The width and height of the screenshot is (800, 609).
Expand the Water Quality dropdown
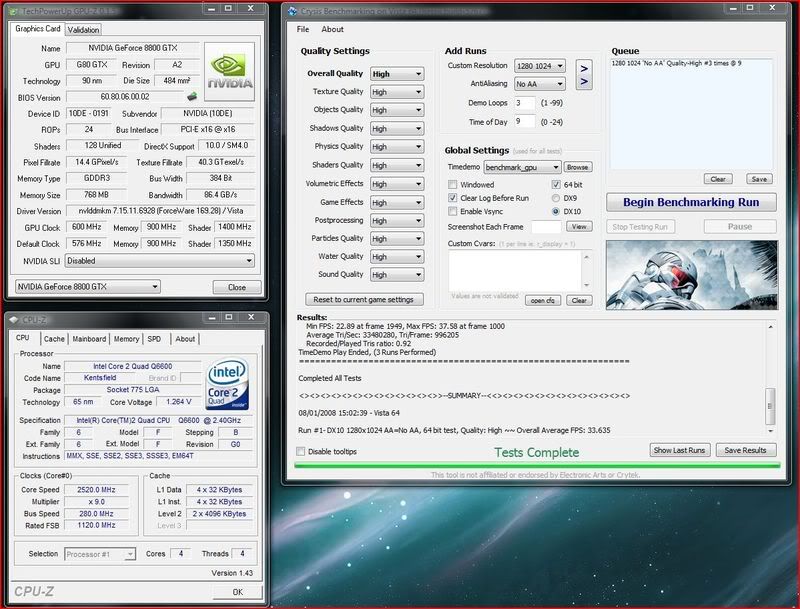(397, 257)
